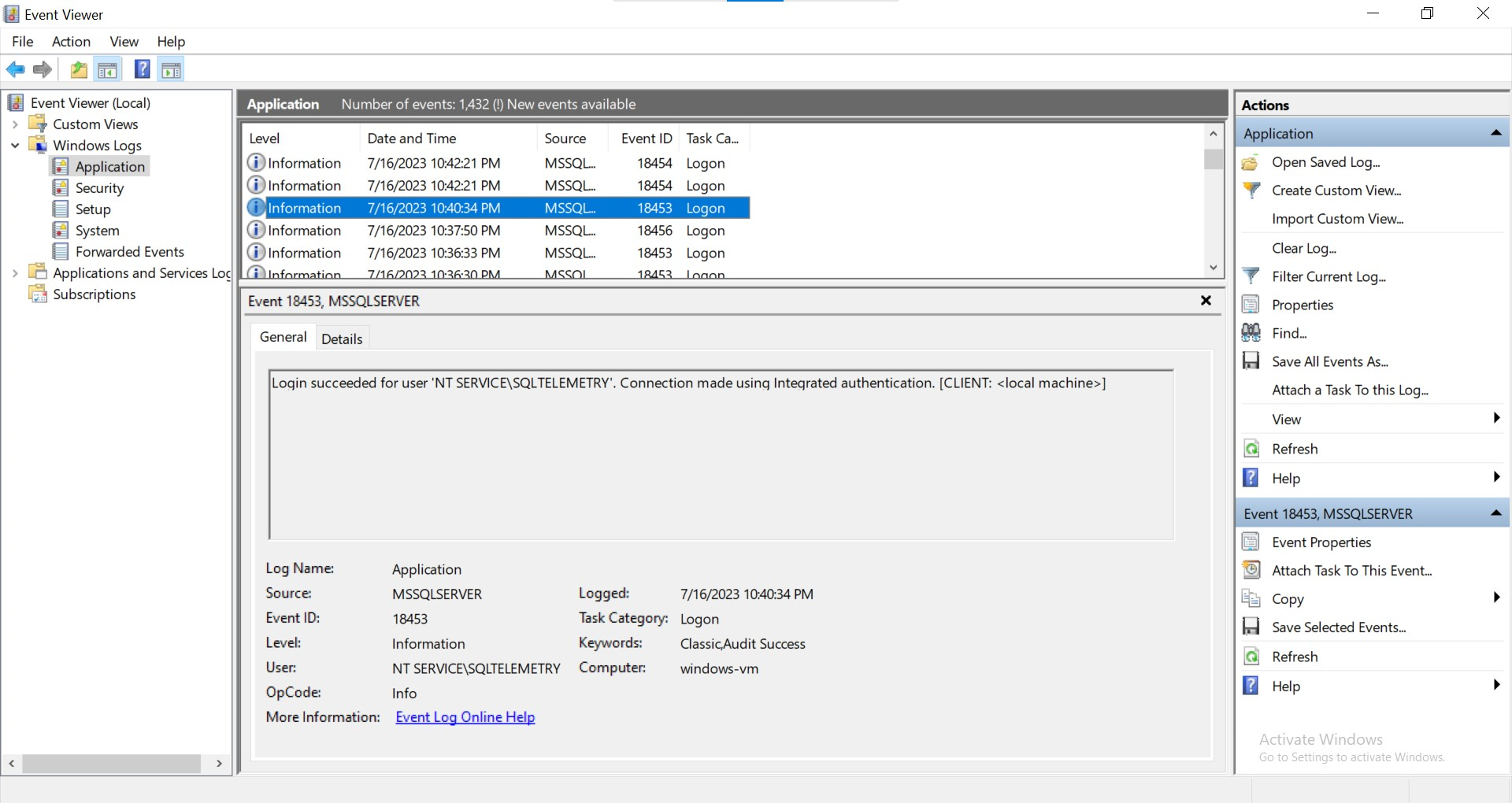Expand the Applications and Services Logs node
Screen dimensions: 1512x803
[x=13, y=272]
